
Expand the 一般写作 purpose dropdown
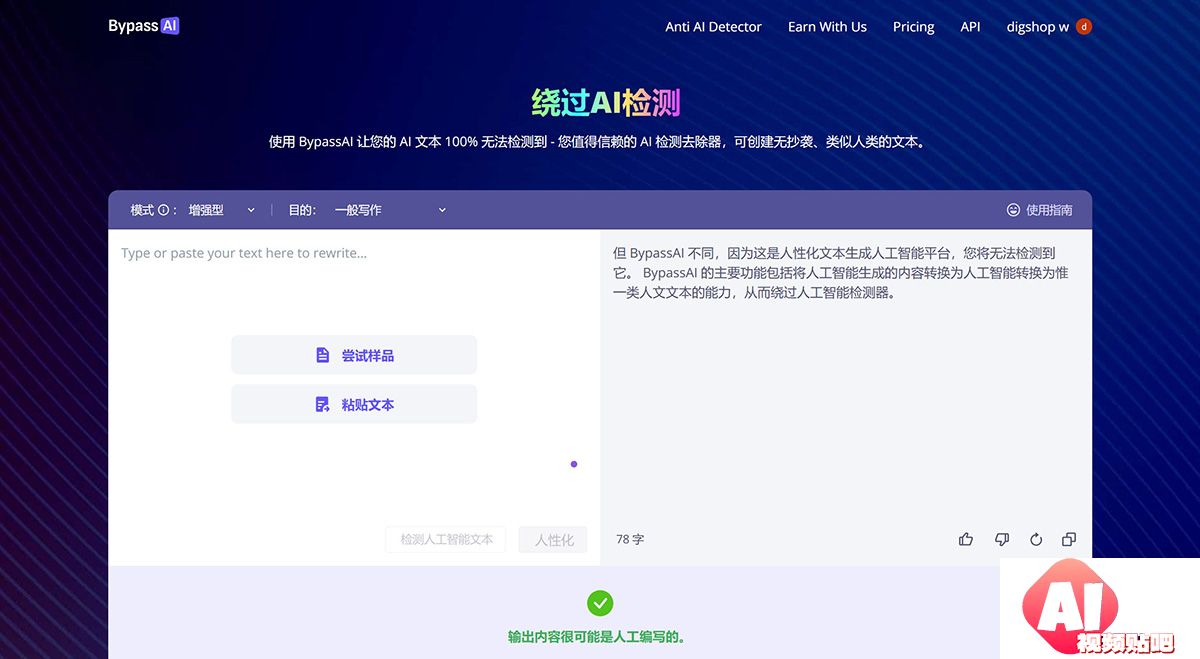pos(390,210)
